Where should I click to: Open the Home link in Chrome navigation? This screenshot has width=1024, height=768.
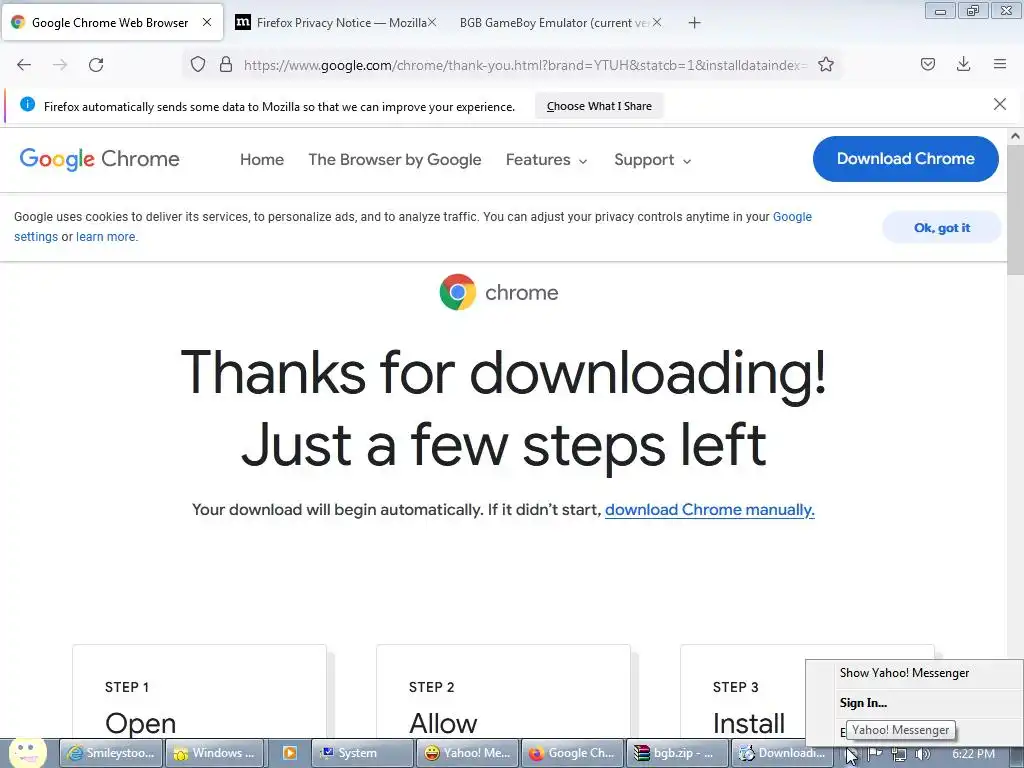pos(262,159)
